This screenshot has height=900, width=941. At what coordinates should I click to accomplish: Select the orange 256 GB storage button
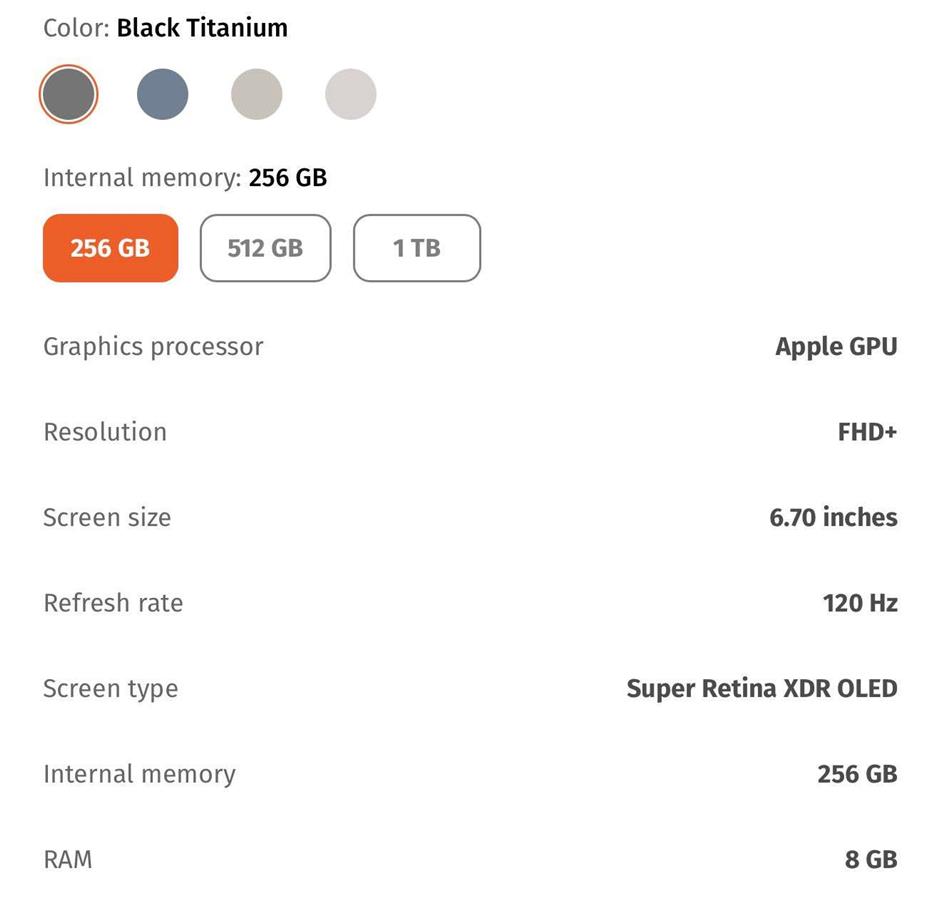110,248
